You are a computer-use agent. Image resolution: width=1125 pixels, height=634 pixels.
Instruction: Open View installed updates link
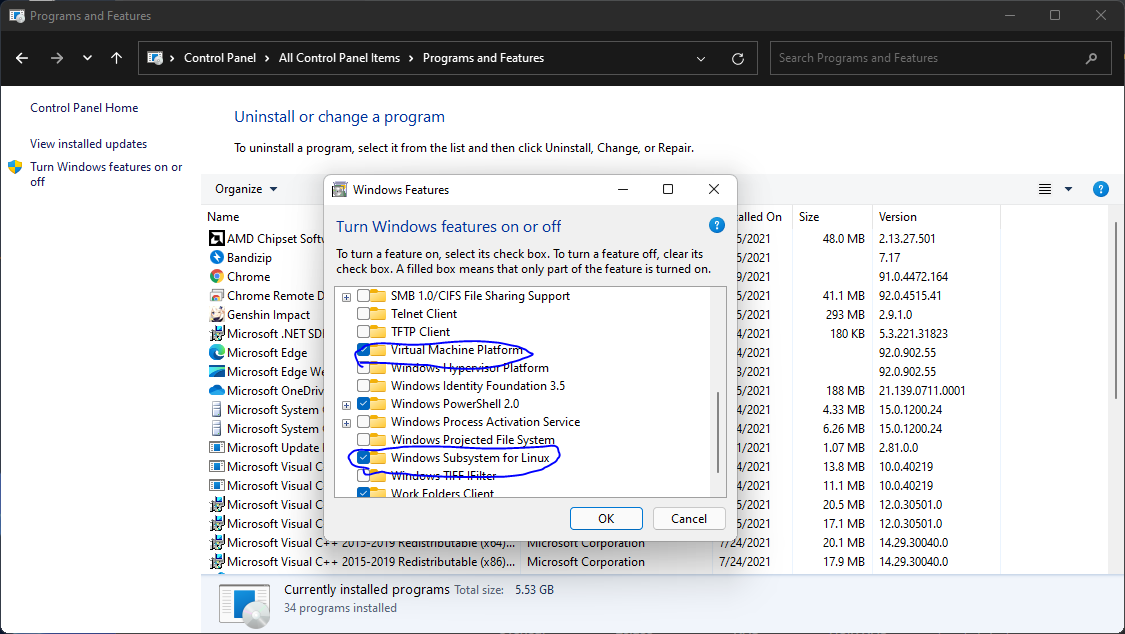[88, 143]
